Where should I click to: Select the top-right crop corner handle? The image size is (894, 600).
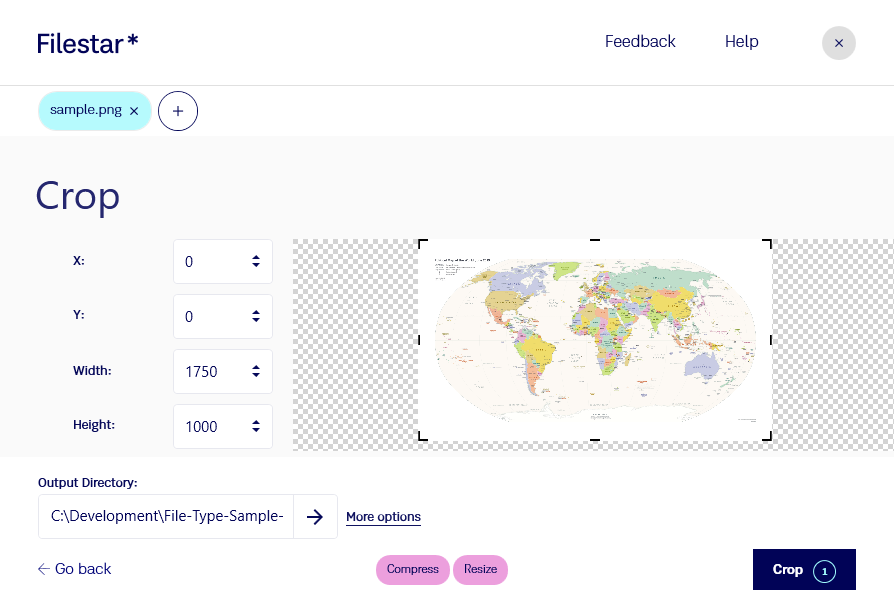click(767, 244)
